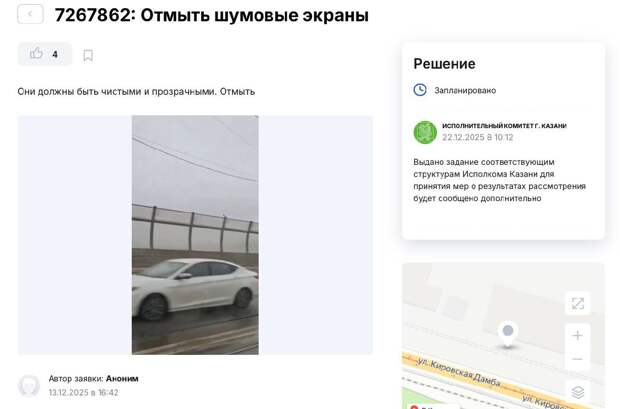Viewport: 620px width, 409px height.
Task: Go back using the arrow button
Action: point(30,14)
